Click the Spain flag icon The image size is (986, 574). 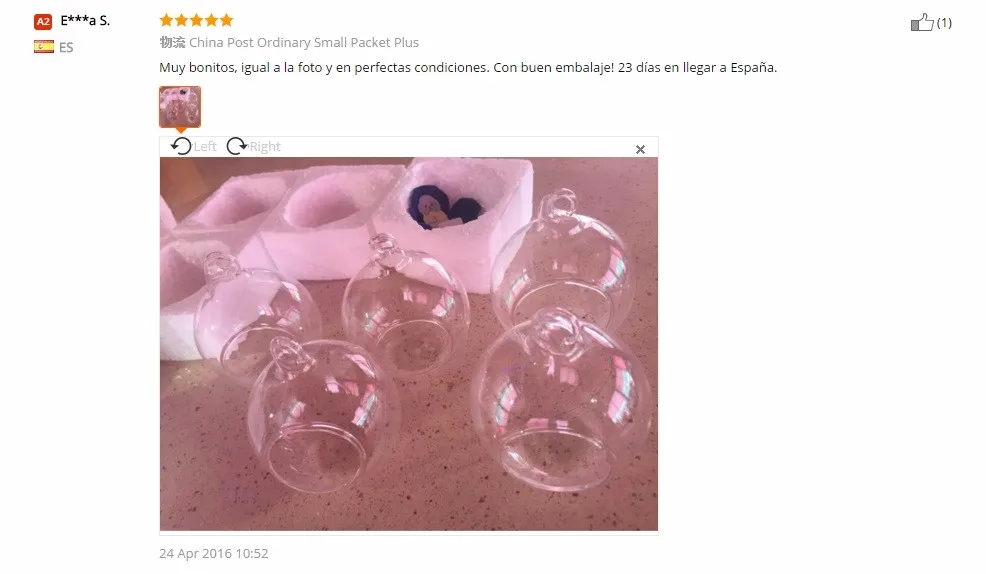tap(44, 47)
